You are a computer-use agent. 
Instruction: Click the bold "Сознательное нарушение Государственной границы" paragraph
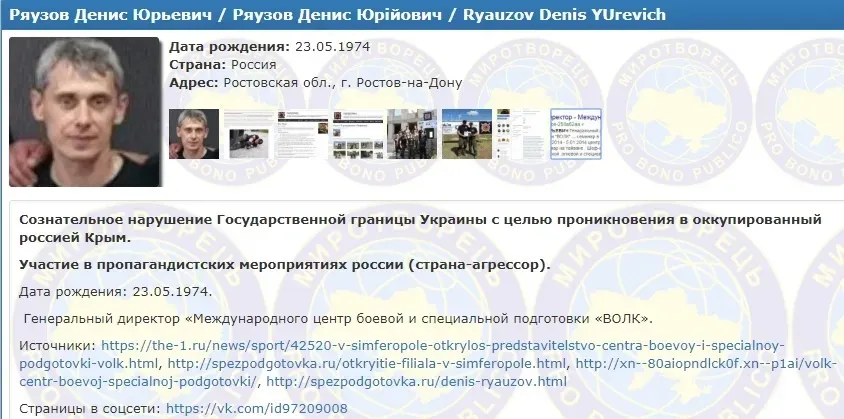pyautogui.click(x=420, y=228)
